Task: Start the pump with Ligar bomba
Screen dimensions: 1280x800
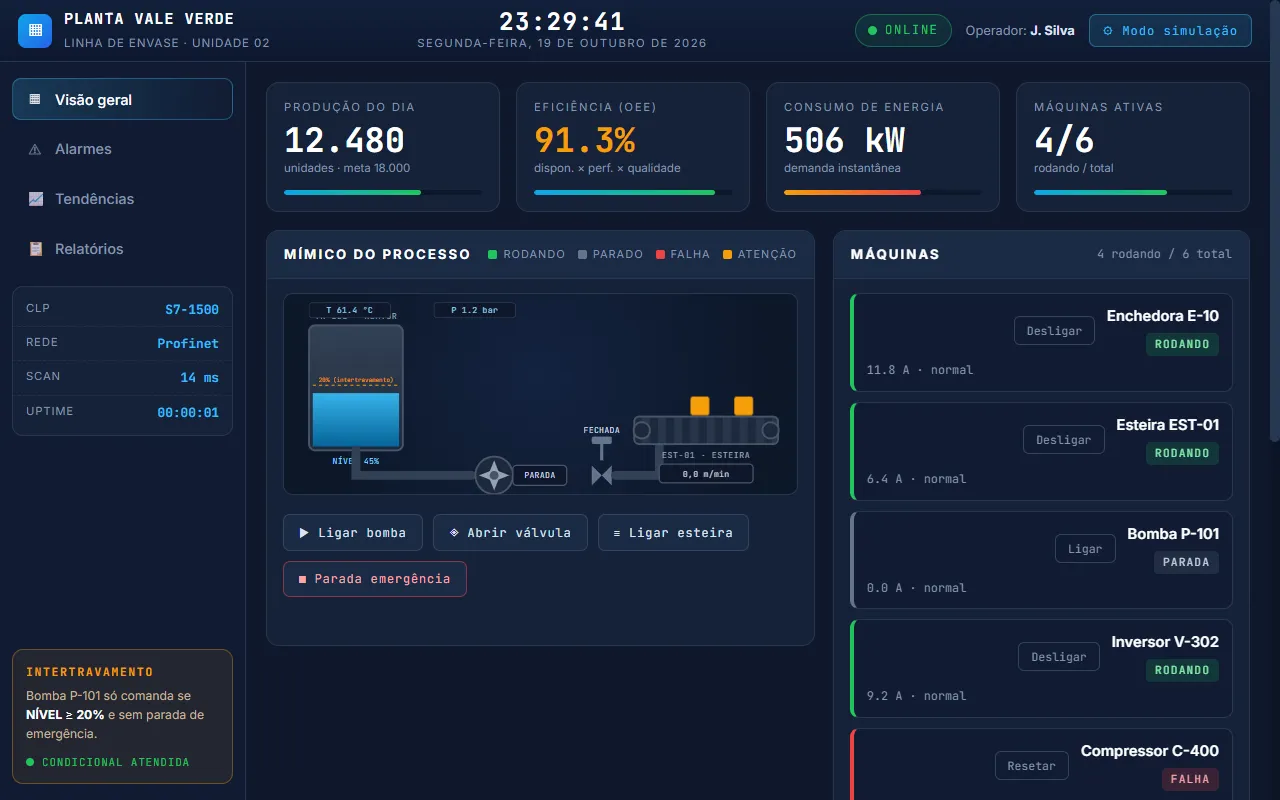Action: [353, 533]
